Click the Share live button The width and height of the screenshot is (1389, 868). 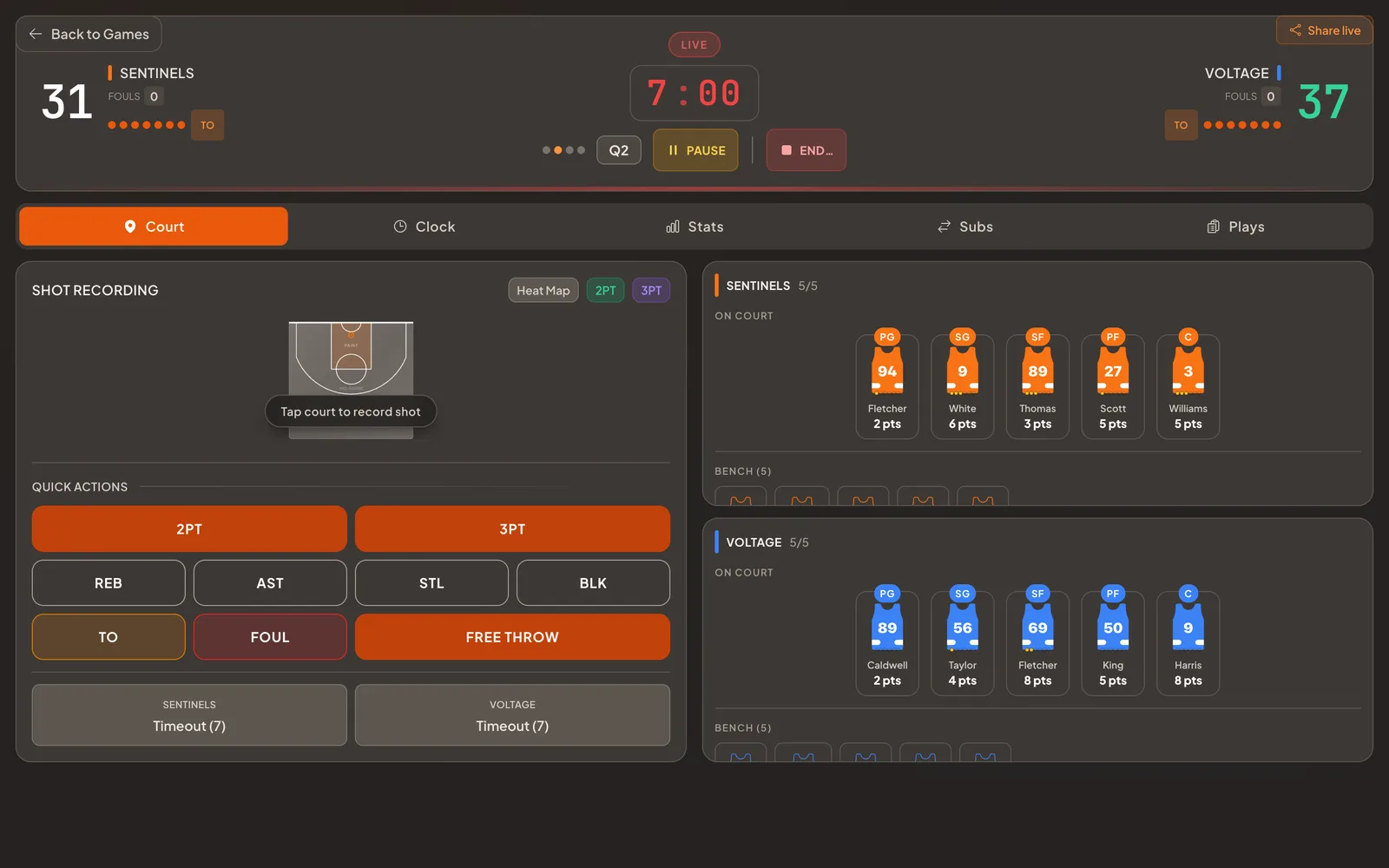[x=1324, y=30]
